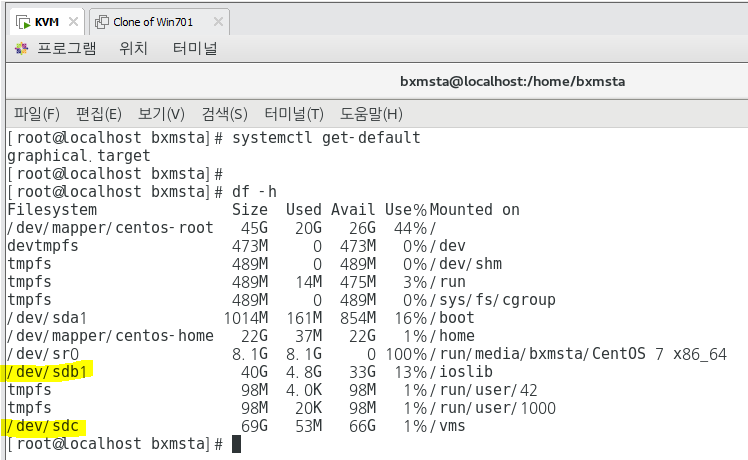Viewport: 748px width, 460px height.
Task: Click the GNOME 프로그램 applications icon
Action: [21, 48]
